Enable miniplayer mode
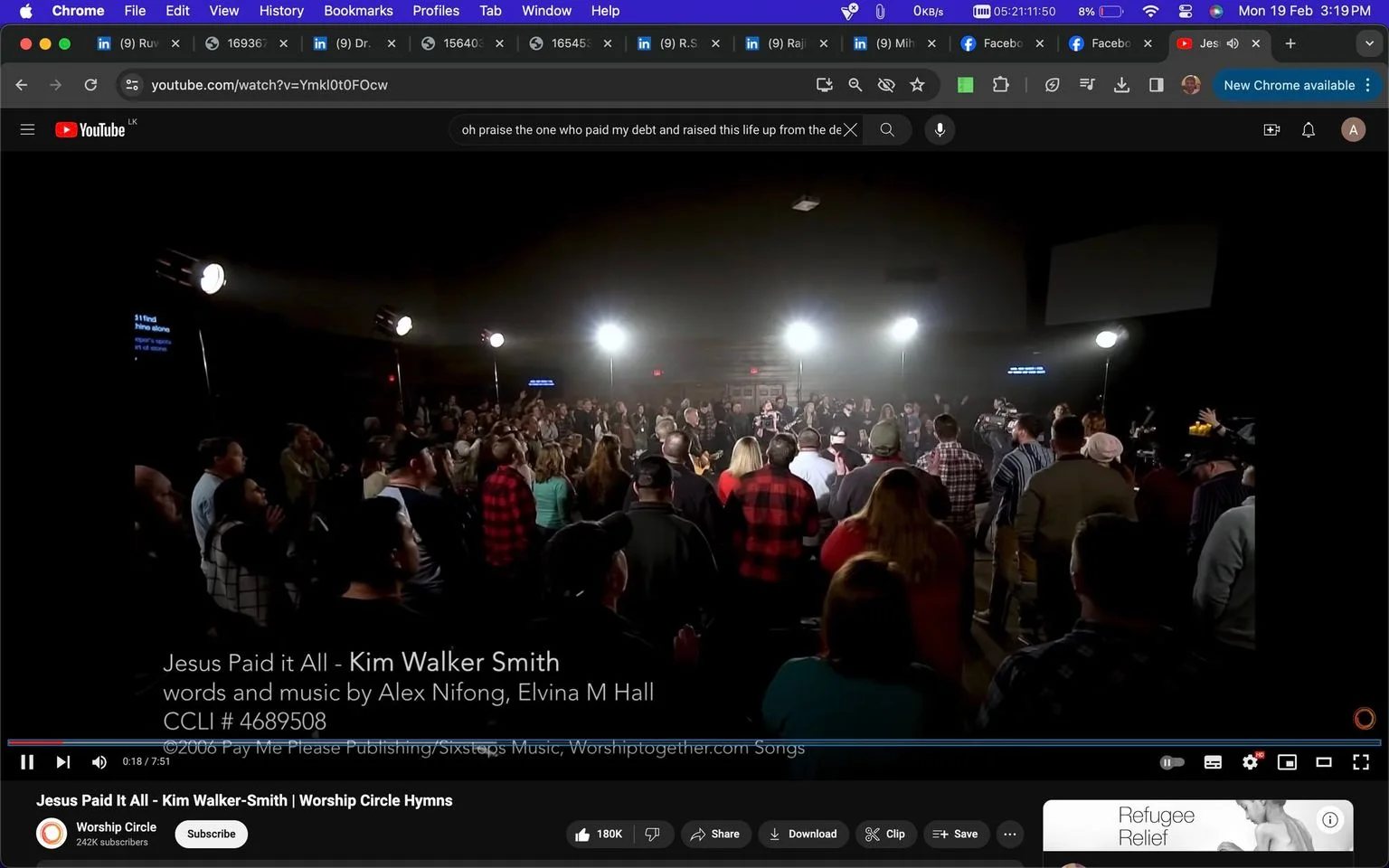The image size is (1389, 868). click(x=1287, y=762)
